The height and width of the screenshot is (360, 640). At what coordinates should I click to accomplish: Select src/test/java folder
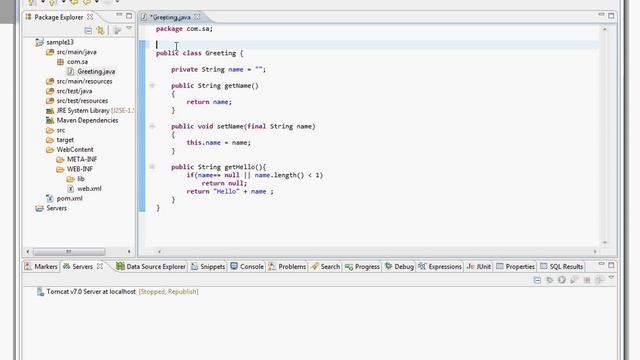point(74,91)
